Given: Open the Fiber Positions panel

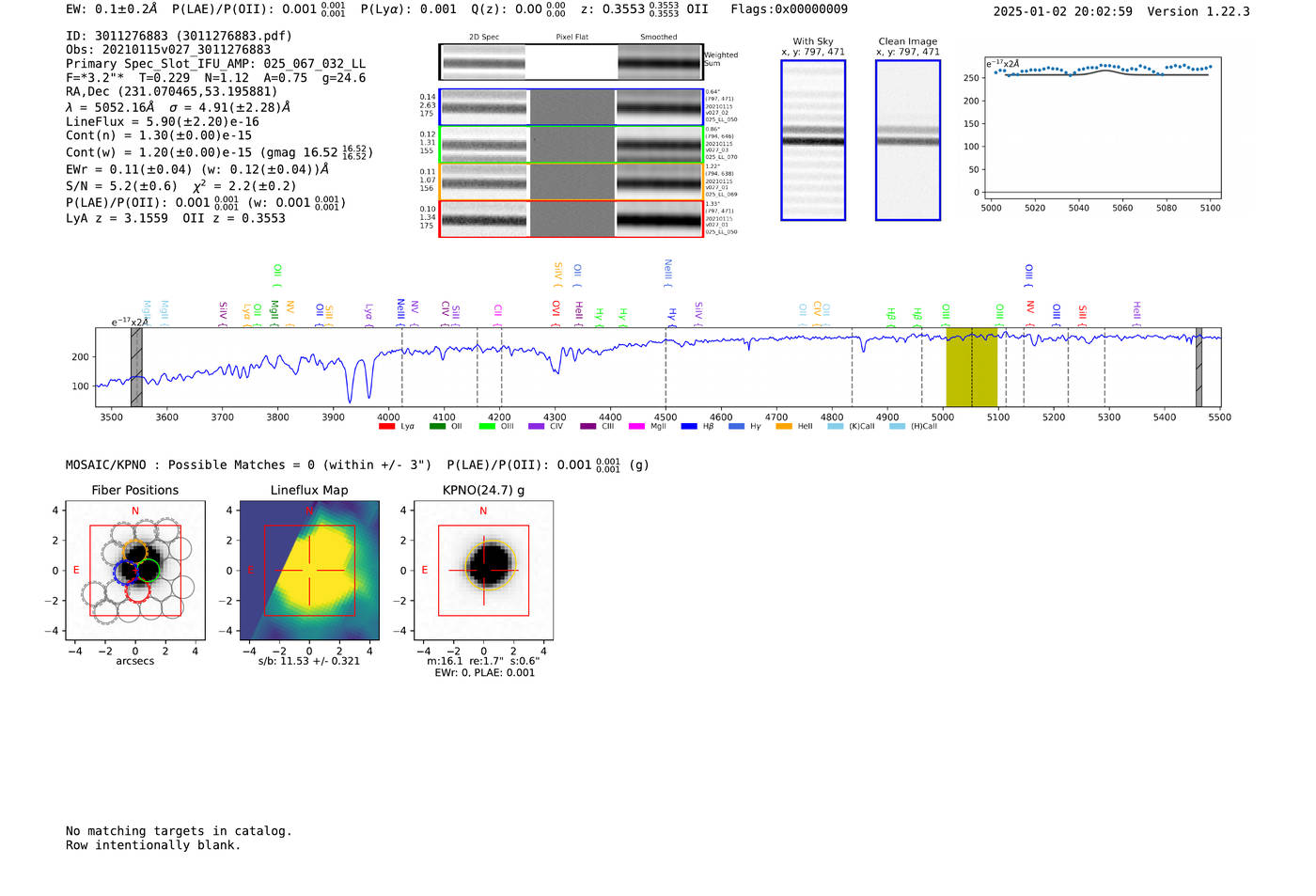Looking at the screenshot, I should 135,571.
